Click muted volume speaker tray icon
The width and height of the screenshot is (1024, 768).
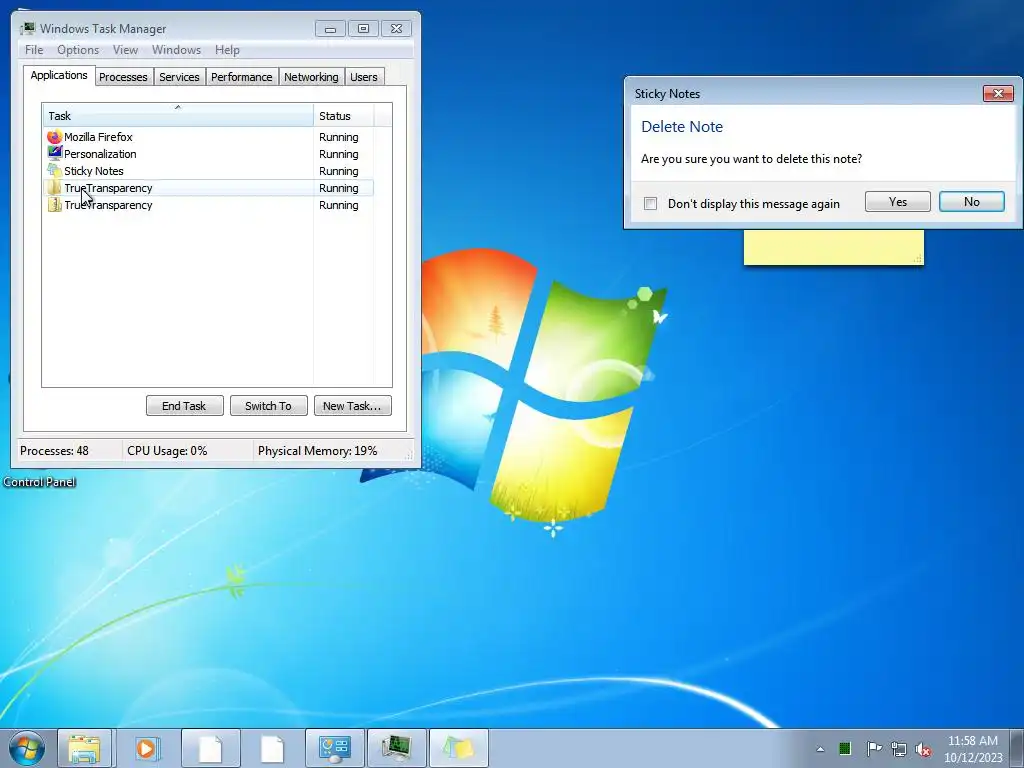923,749
